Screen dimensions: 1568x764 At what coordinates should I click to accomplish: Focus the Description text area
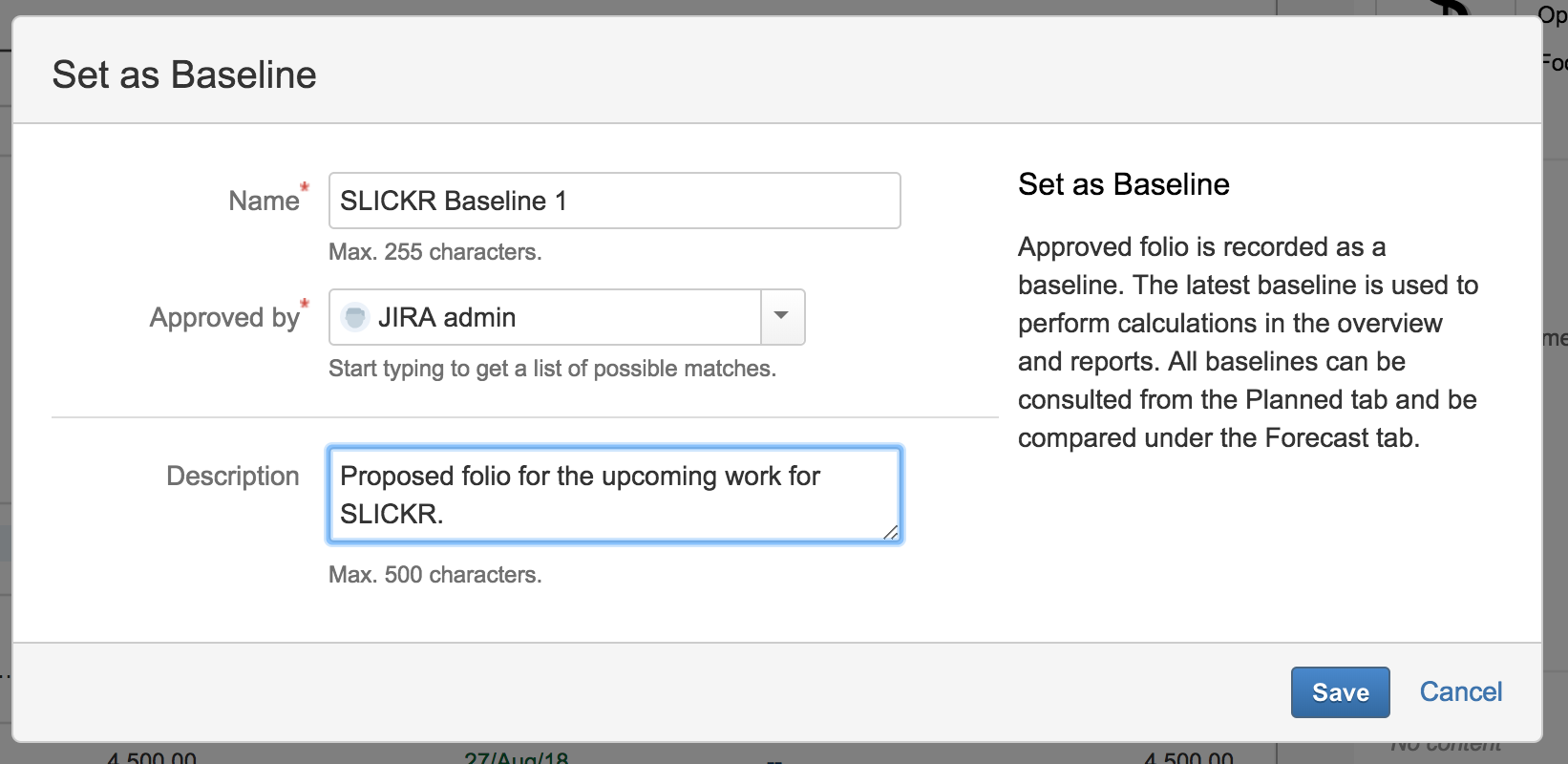click(614, 495)
